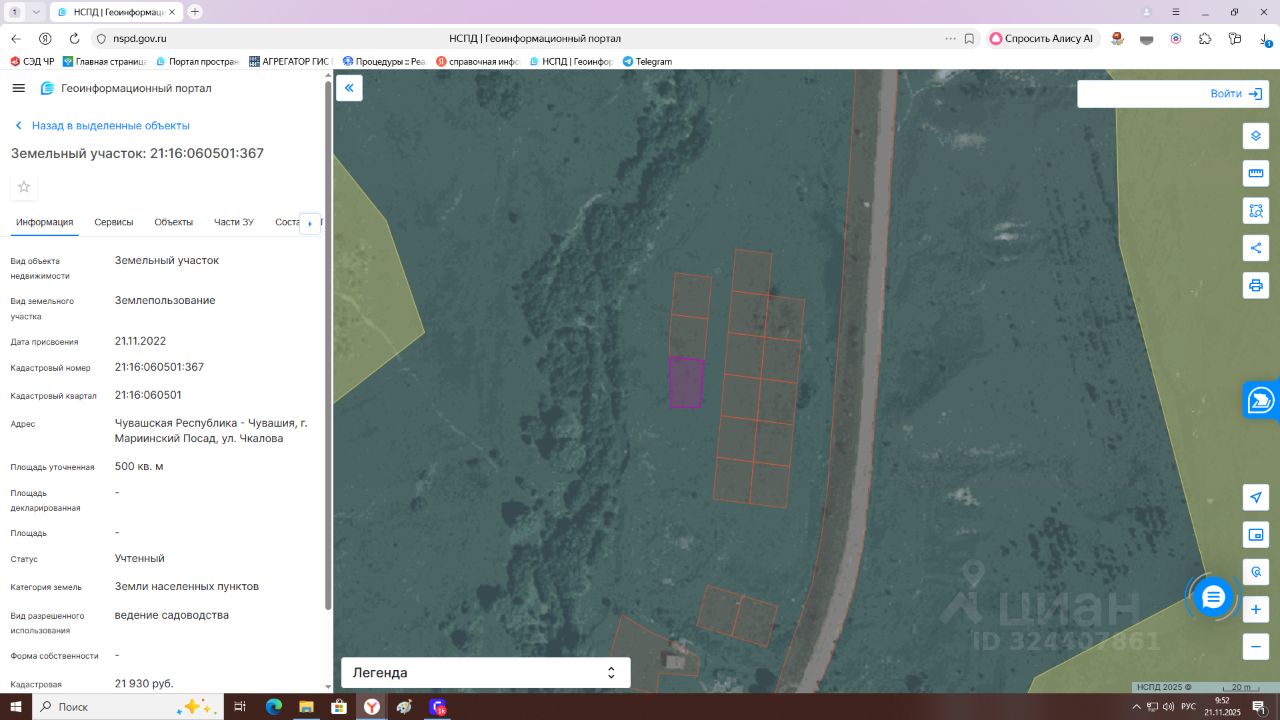Open the Процедуры bookmark

click(384, 61)
